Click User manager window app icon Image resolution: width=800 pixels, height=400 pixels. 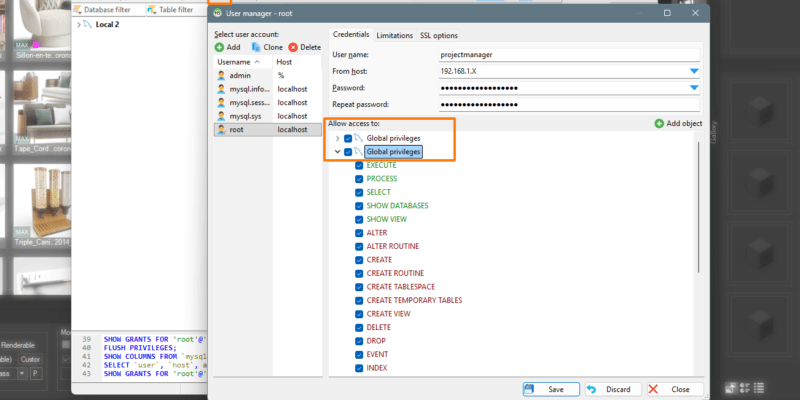pos(217,13)
